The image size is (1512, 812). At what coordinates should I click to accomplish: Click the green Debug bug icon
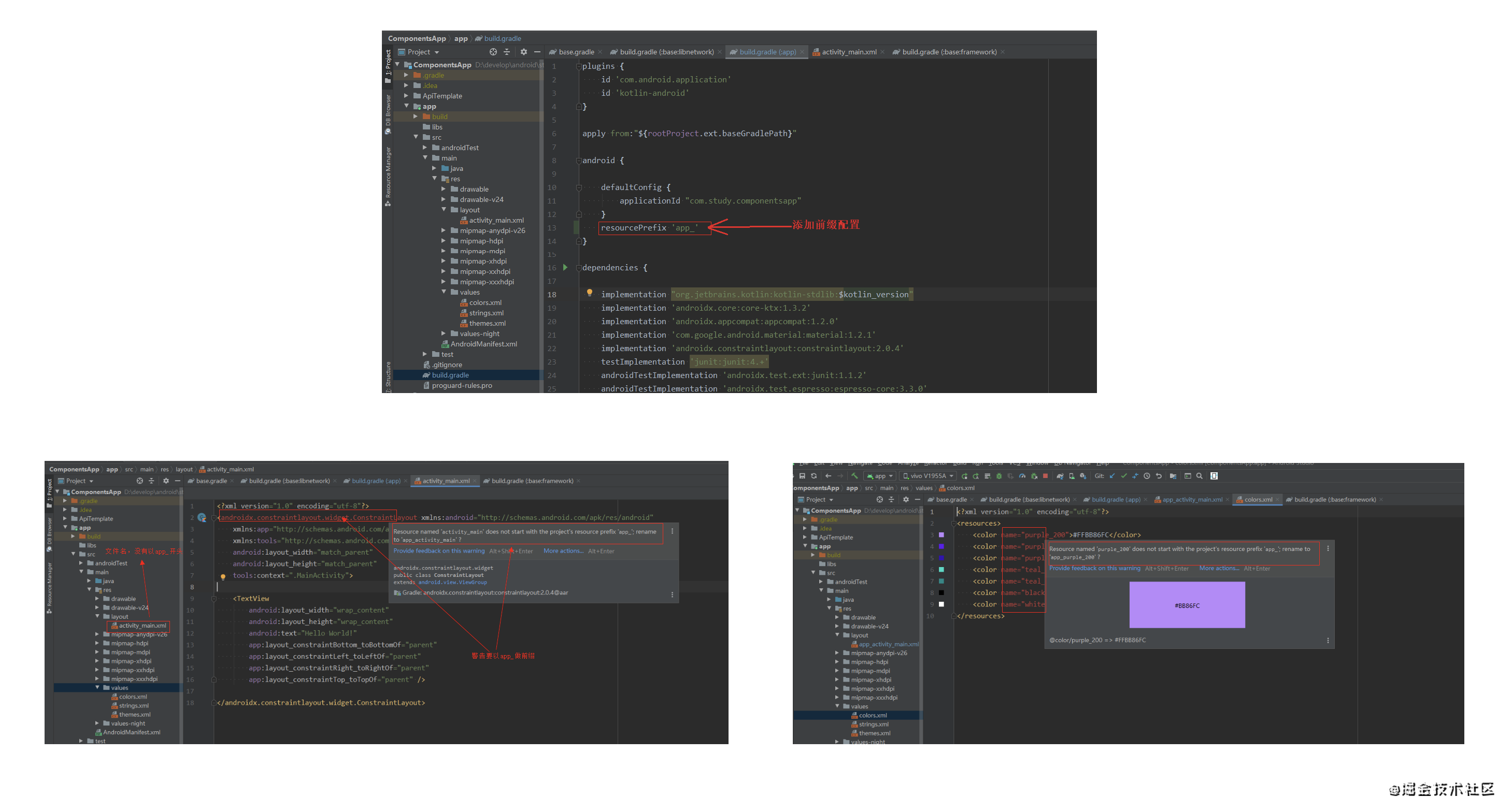pos(999,476)
